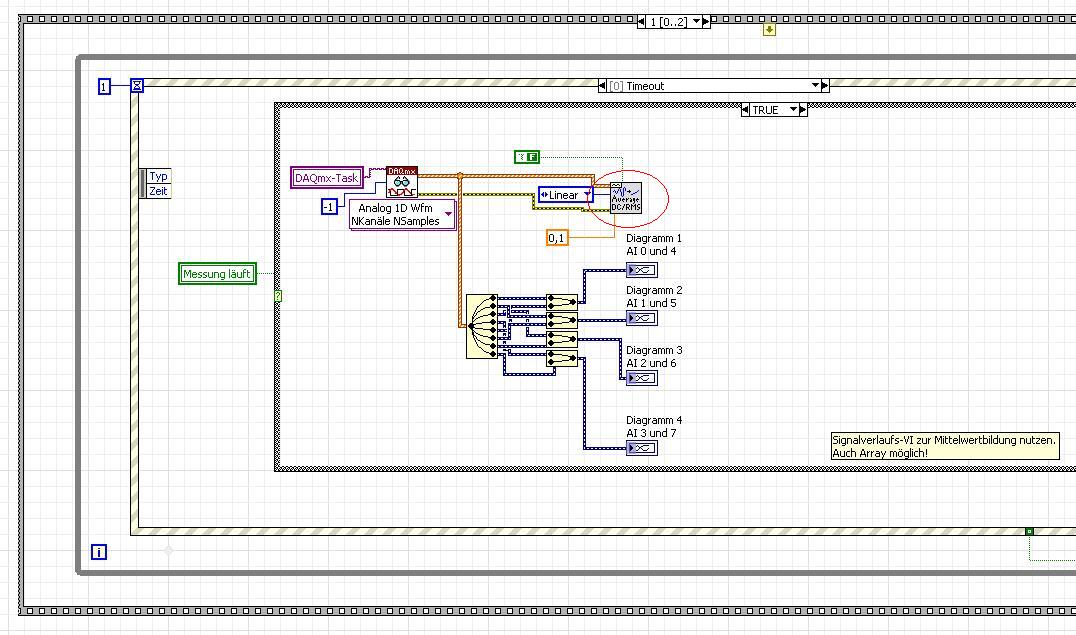This screenshot has height=635, width=1076.
Task: Click the green tunnel on event structure border
Action: (1029, 531)
